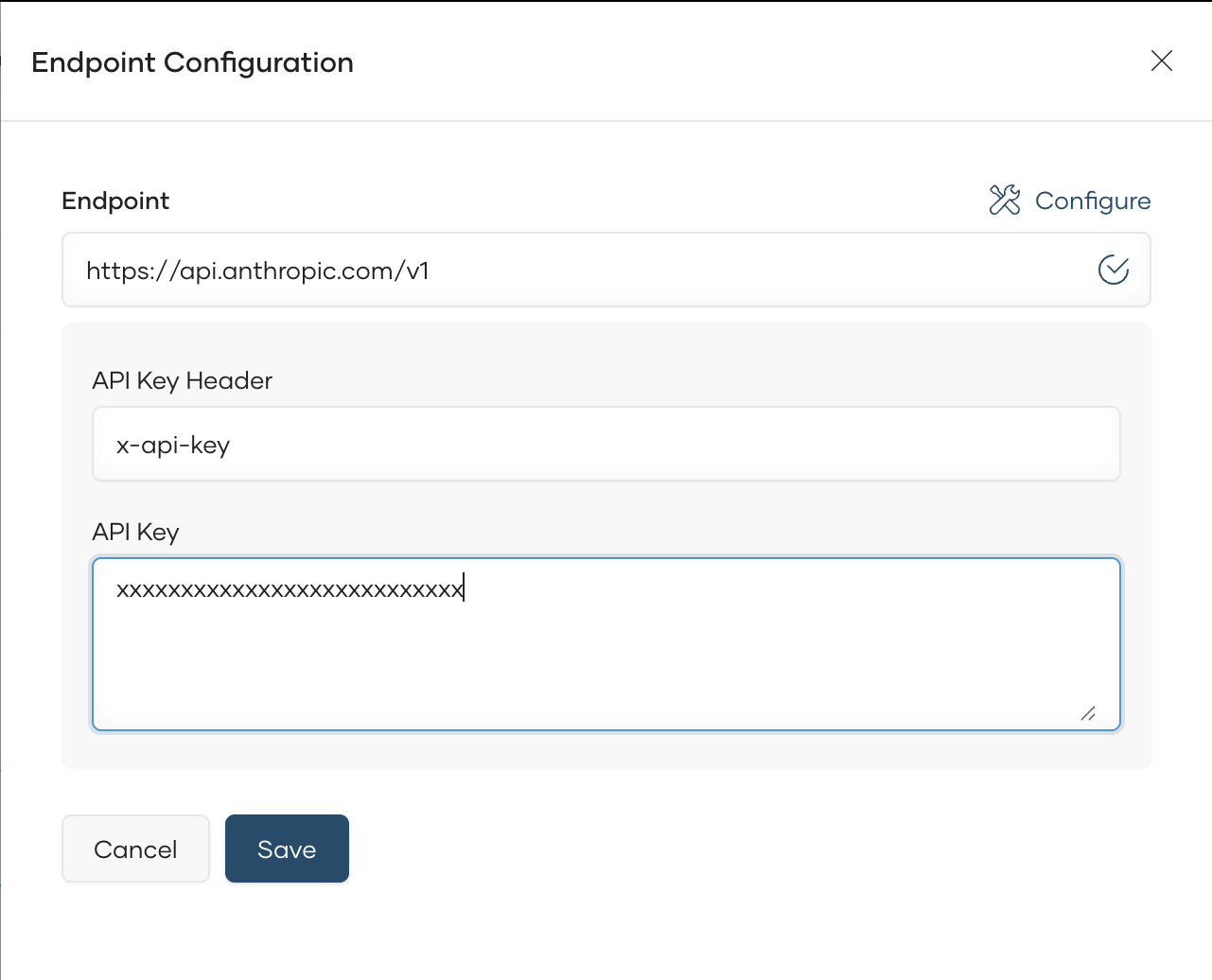1212x980 pixels.
Task: Select the 'x-api-key' text in its field
Action: [173, 444]
